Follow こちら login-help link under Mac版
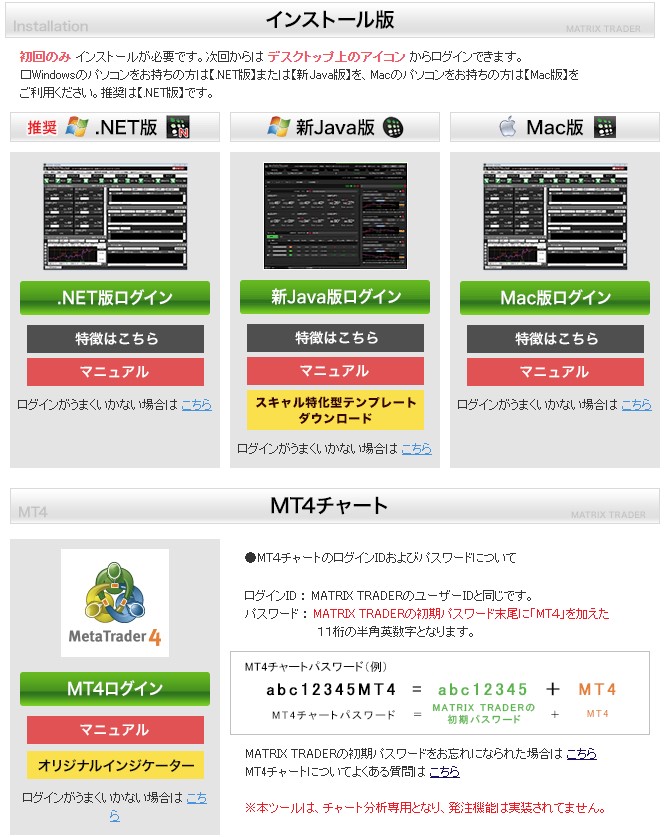This screenshot has width=664, height=837. click(636, 405)
